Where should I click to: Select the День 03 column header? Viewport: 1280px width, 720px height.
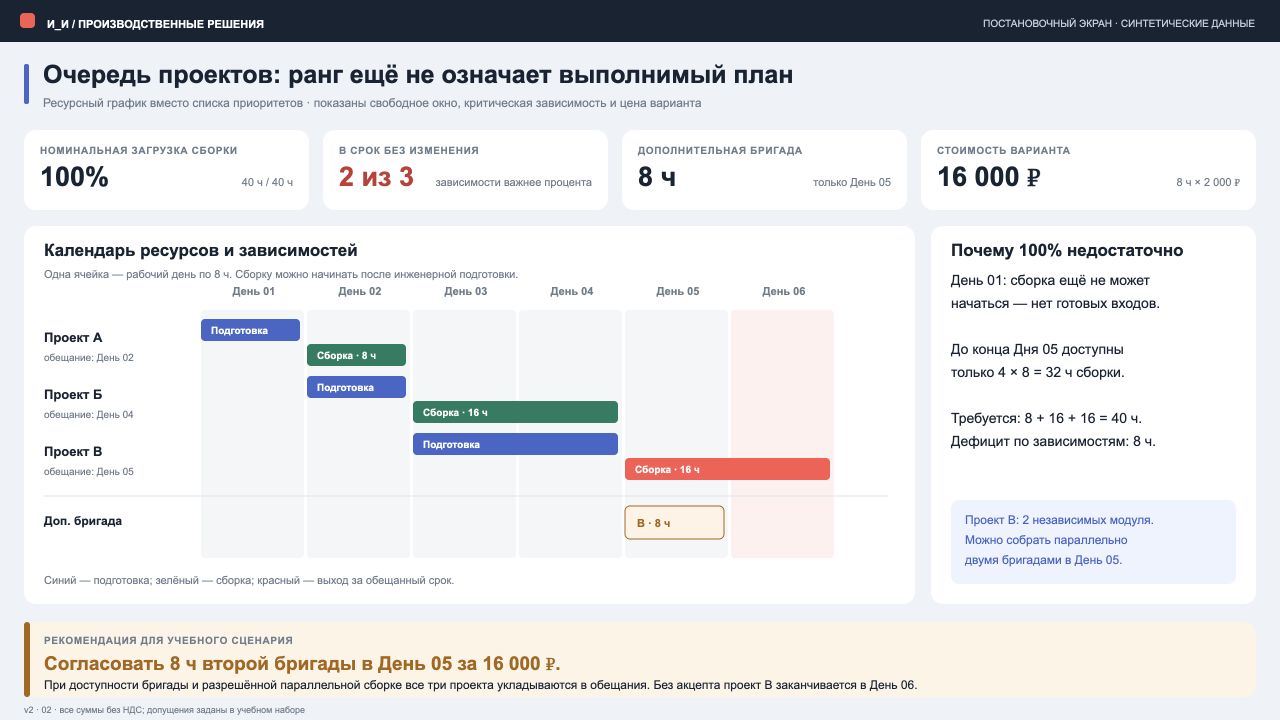click(465, 291)
